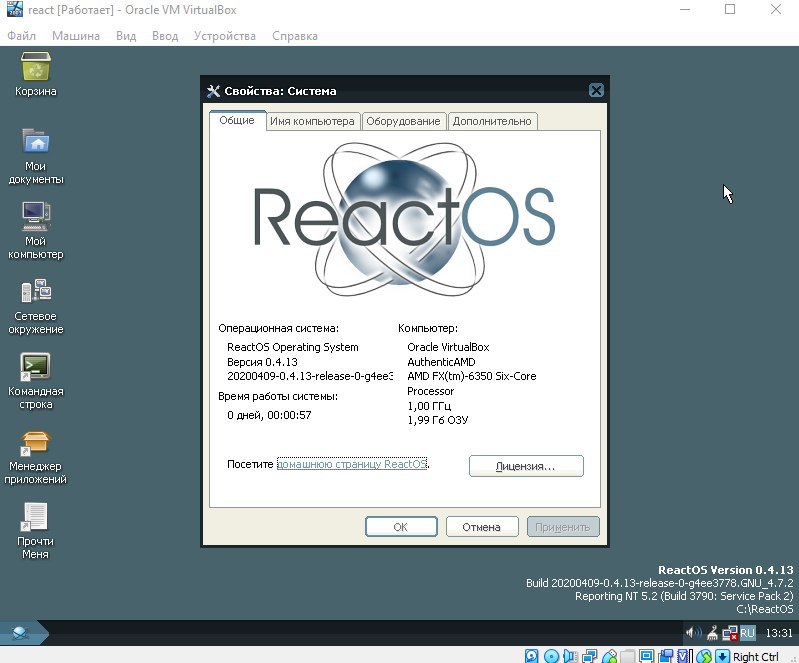Switch to the Дополнительно tab
The image size is (799, 663).
(x=492, y=121)
